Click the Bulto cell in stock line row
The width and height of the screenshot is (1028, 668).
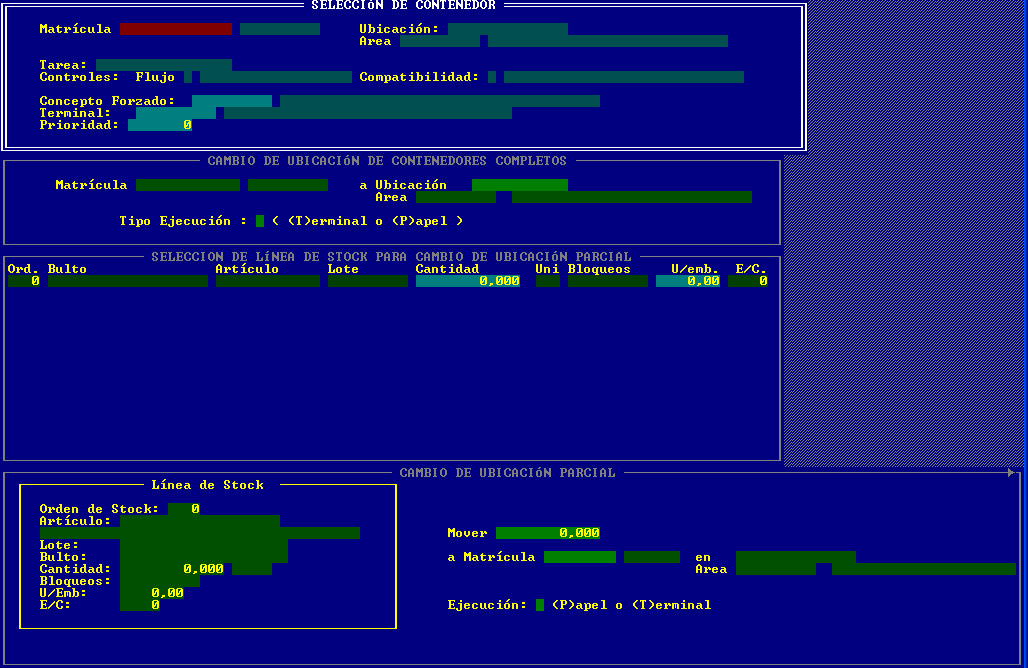[127, 281]
